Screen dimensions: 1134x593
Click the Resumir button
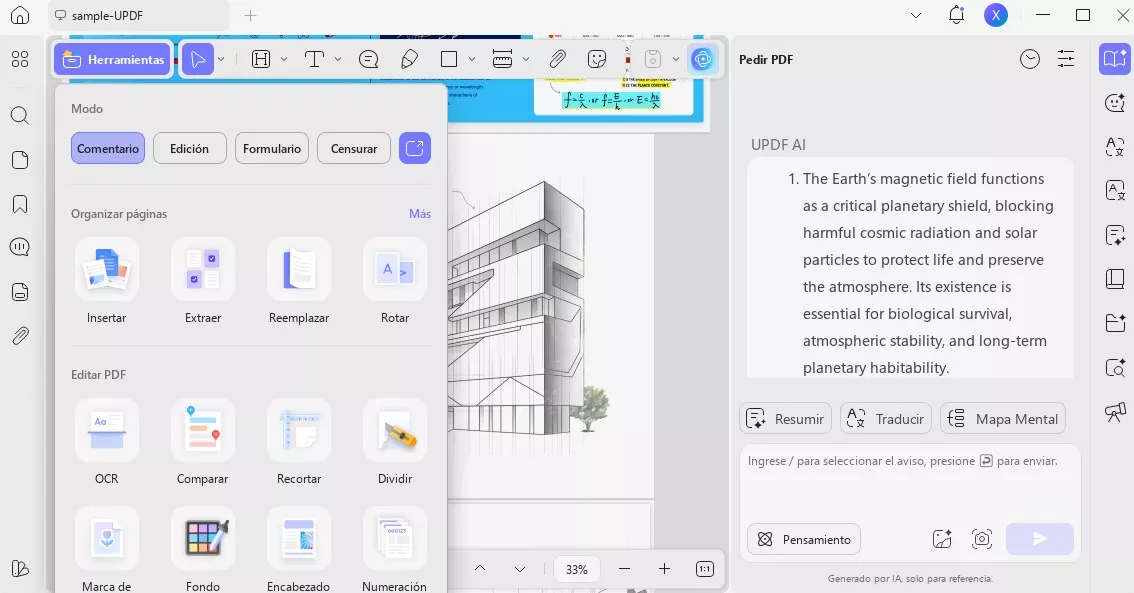click(785, 419)
